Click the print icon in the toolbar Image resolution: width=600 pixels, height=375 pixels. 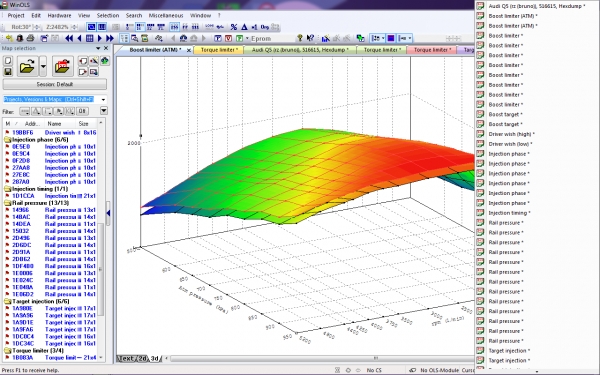click(x=31, y=38)
